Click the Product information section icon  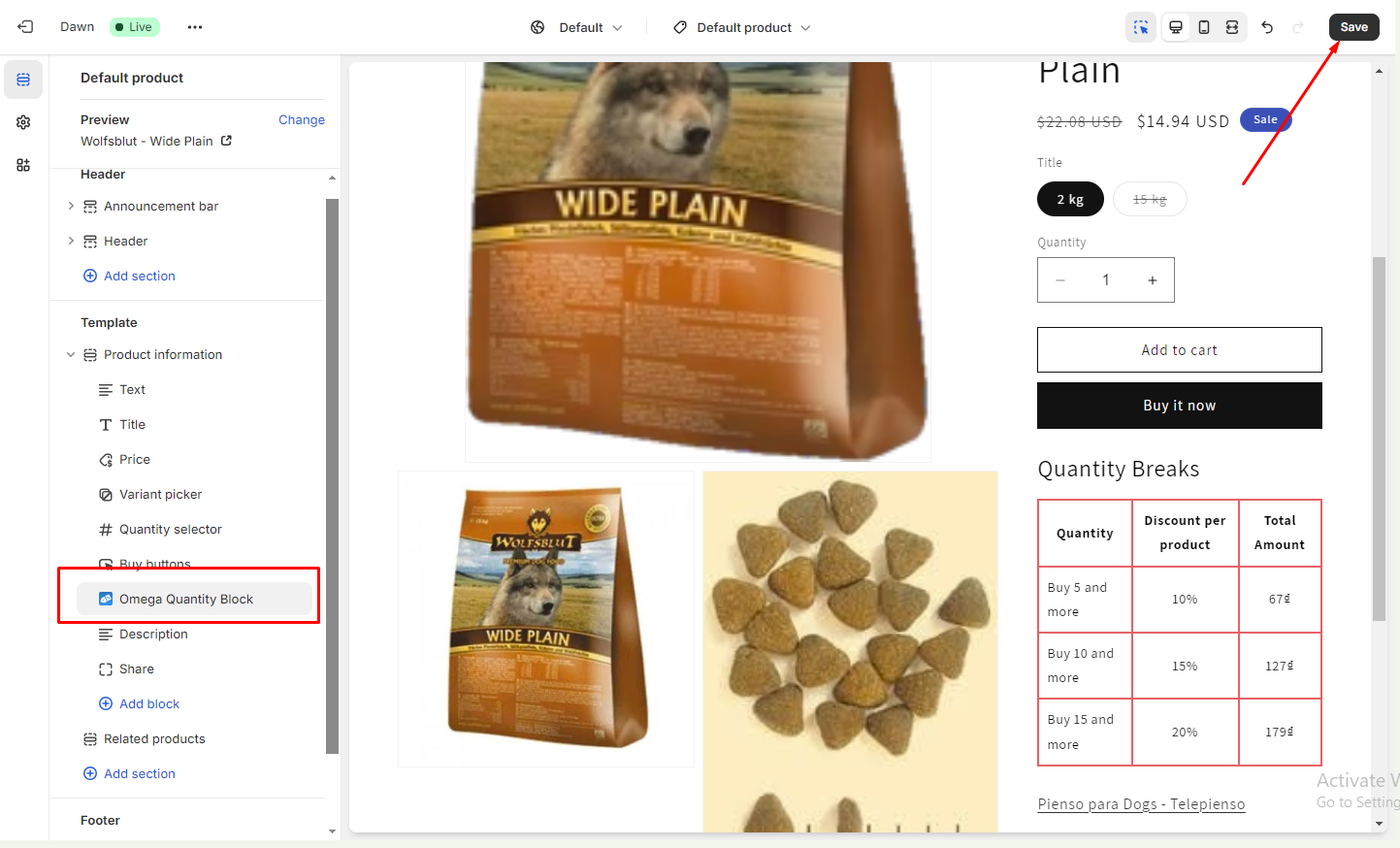pyautogui.click(x=90, y=355)
